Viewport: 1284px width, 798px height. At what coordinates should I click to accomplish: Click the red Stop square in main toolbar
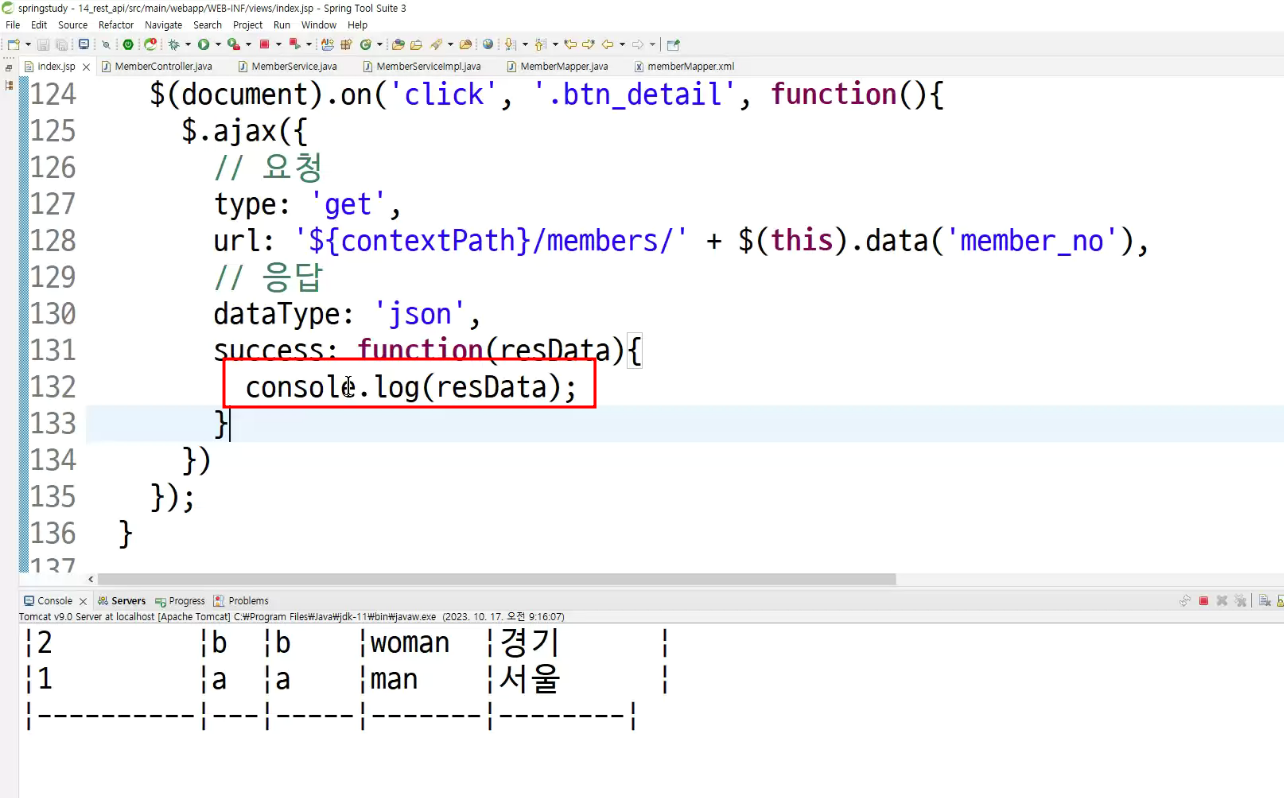pyautogui.click(x=264, y=44)
